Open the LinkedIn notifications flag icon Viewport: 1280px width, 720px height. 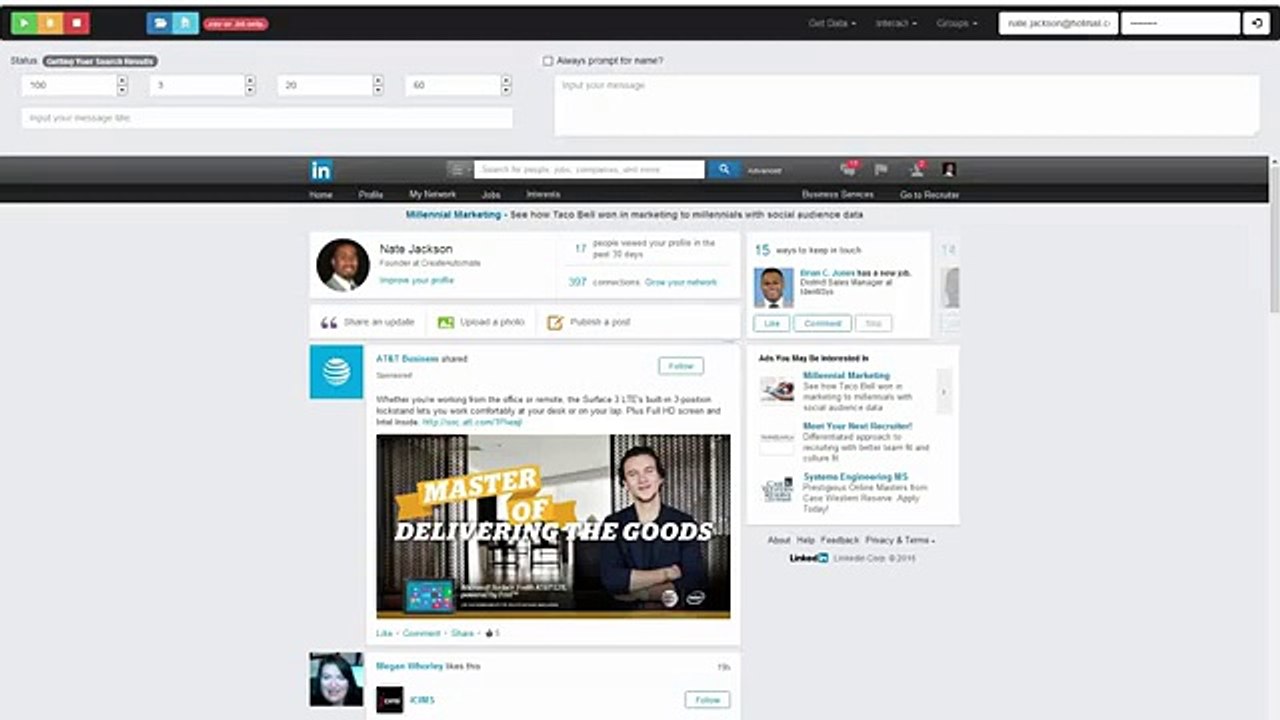coord(881,170)
